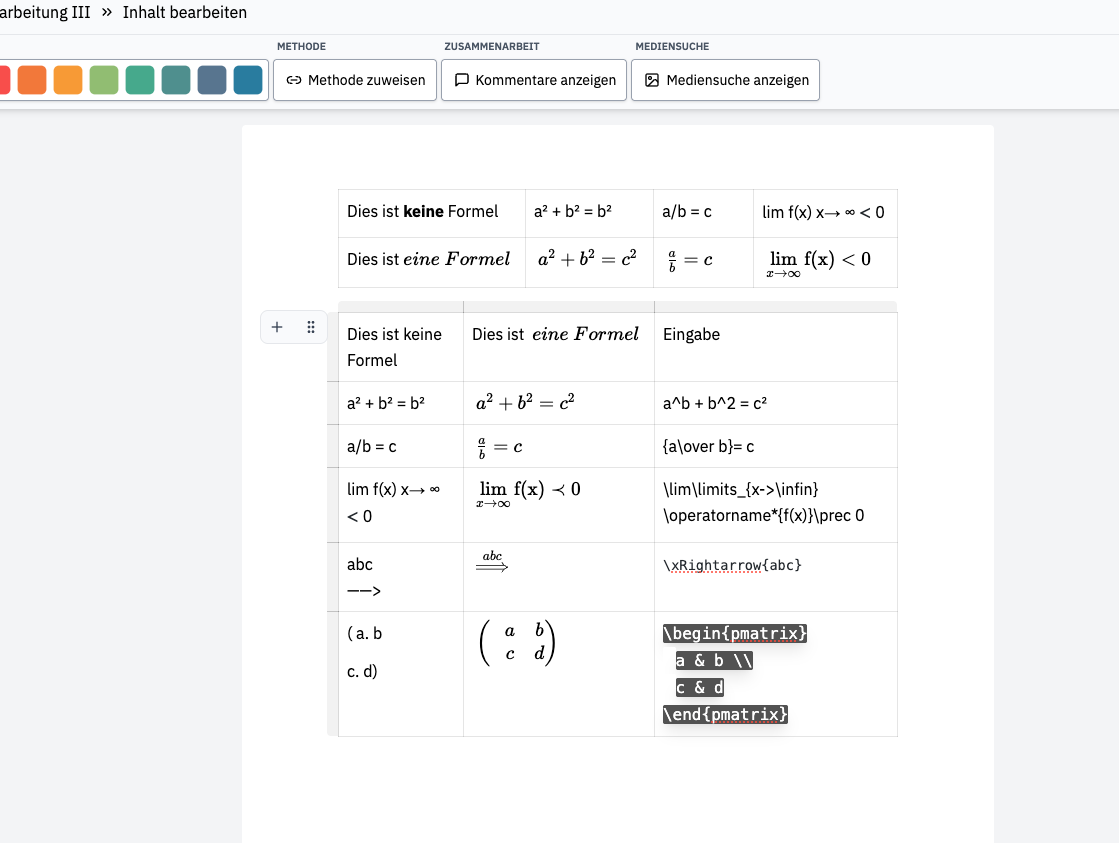Select the orange color swatch
The image size is (1119, 843).
click(32, 78)
